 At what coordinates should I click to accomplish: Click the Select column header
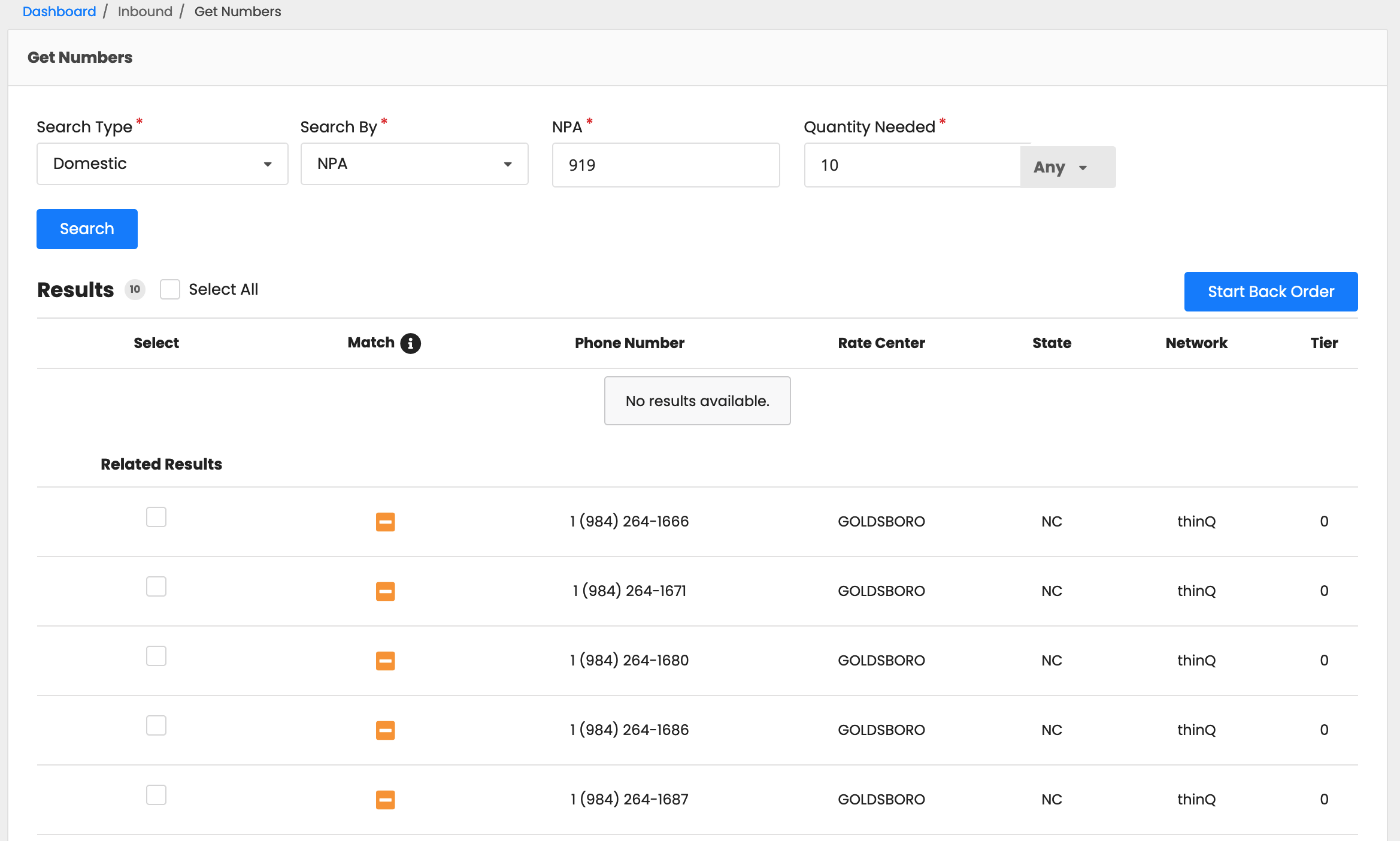(x=156, y=343)
